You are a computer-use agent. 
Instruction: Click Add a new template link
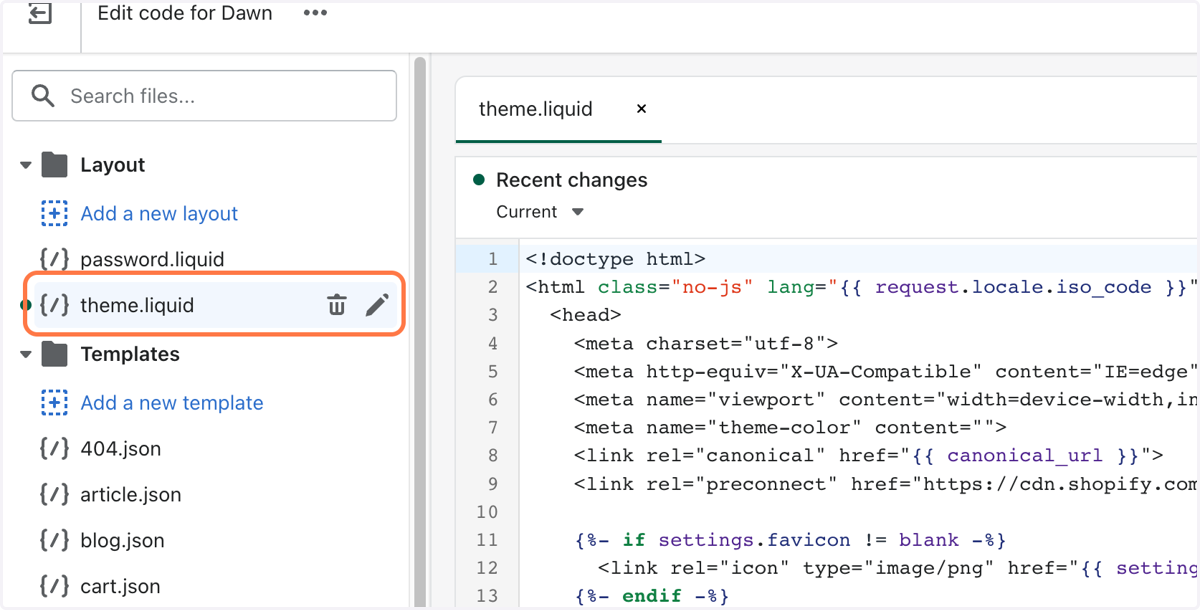point(172,402)
